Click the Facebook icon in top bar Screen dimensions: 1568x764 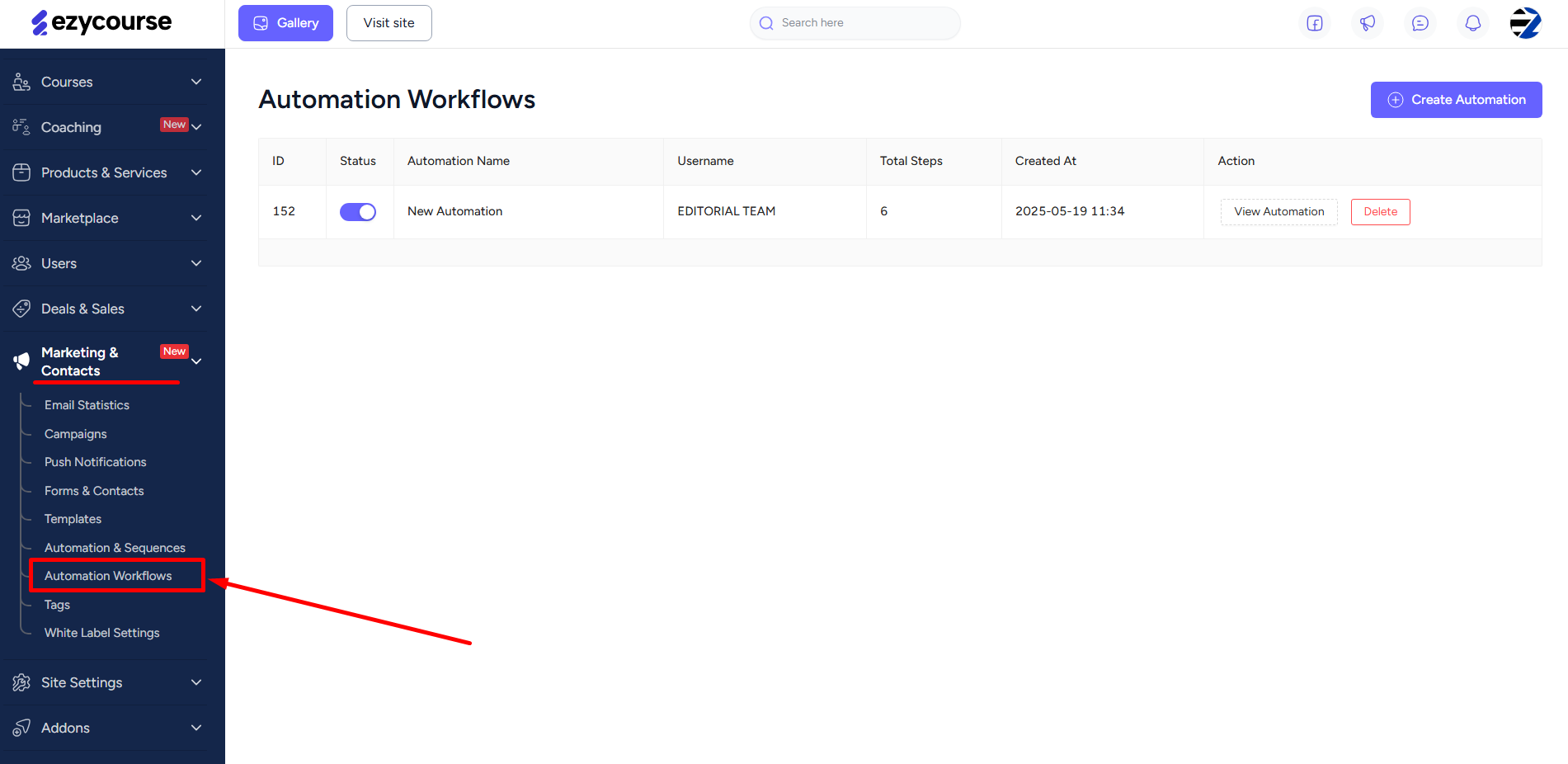pos(1315,23)
